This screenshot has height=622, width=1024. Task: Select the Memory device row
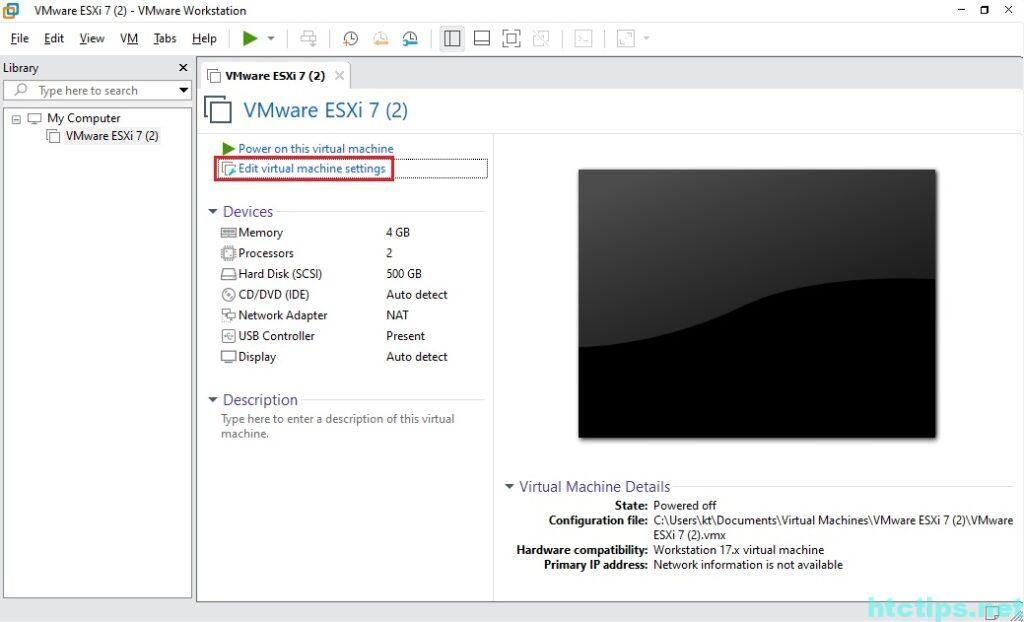pos(353,233)
